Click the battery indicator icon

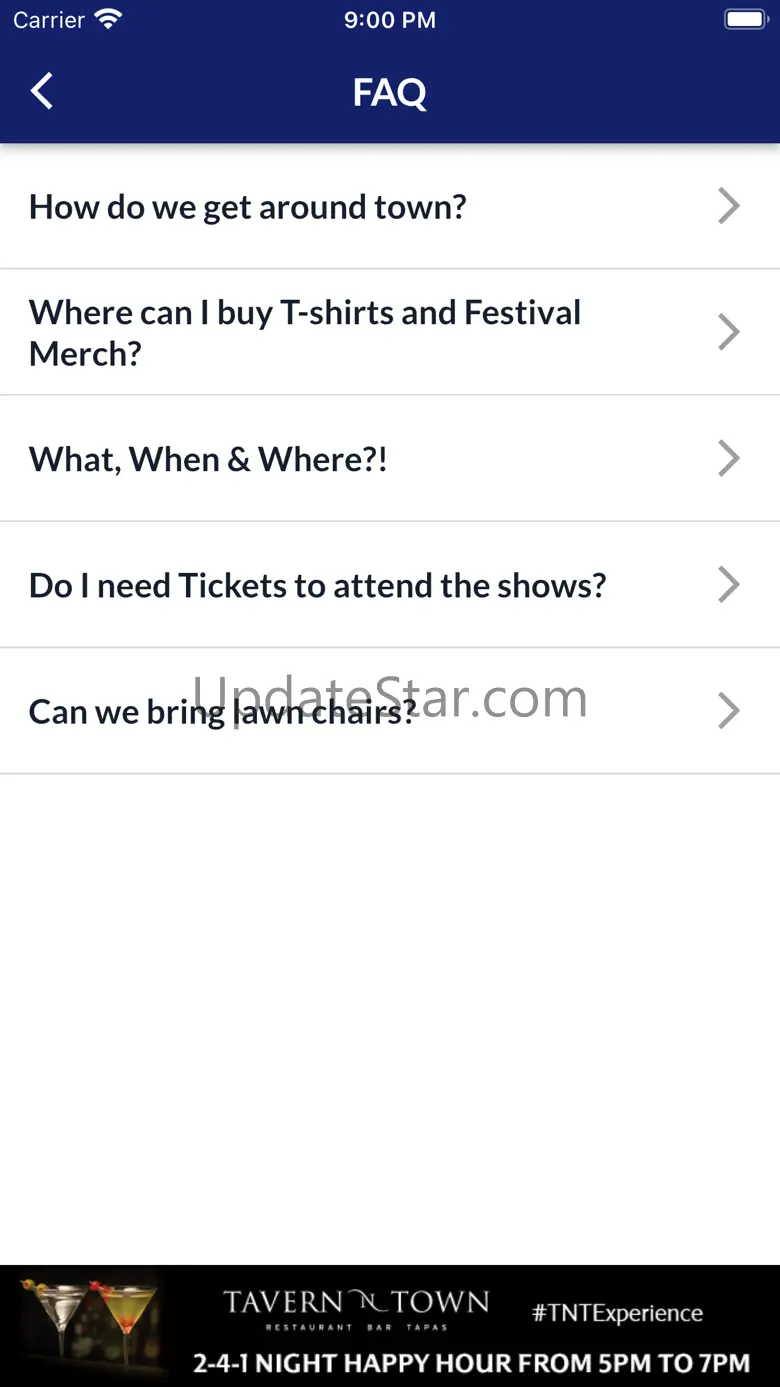pos(744,20)
